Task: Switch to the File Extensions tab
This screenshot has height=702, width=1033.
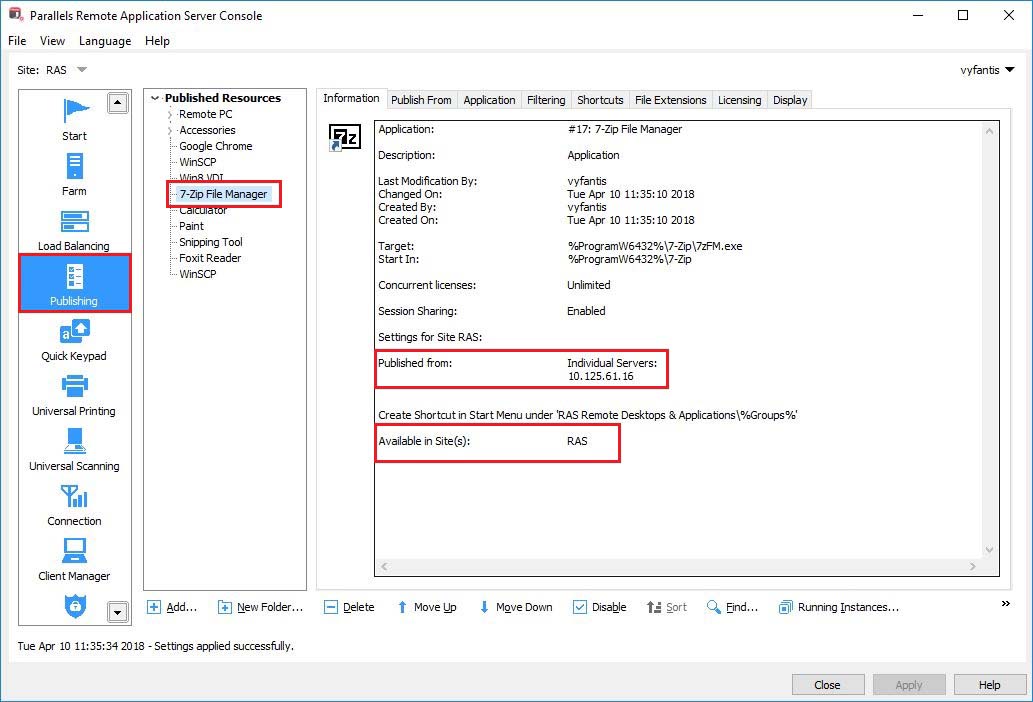Action: tap(671, 100)
